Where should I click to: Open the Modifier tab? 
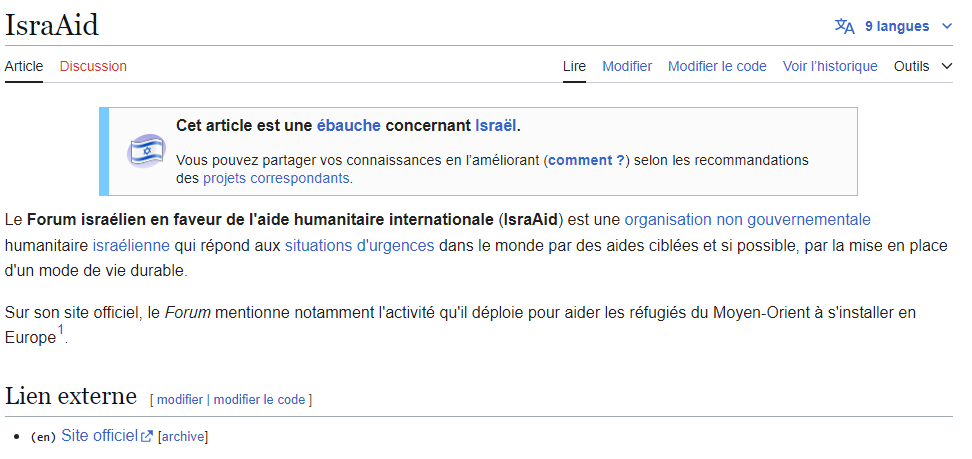(x=627, y=66)
